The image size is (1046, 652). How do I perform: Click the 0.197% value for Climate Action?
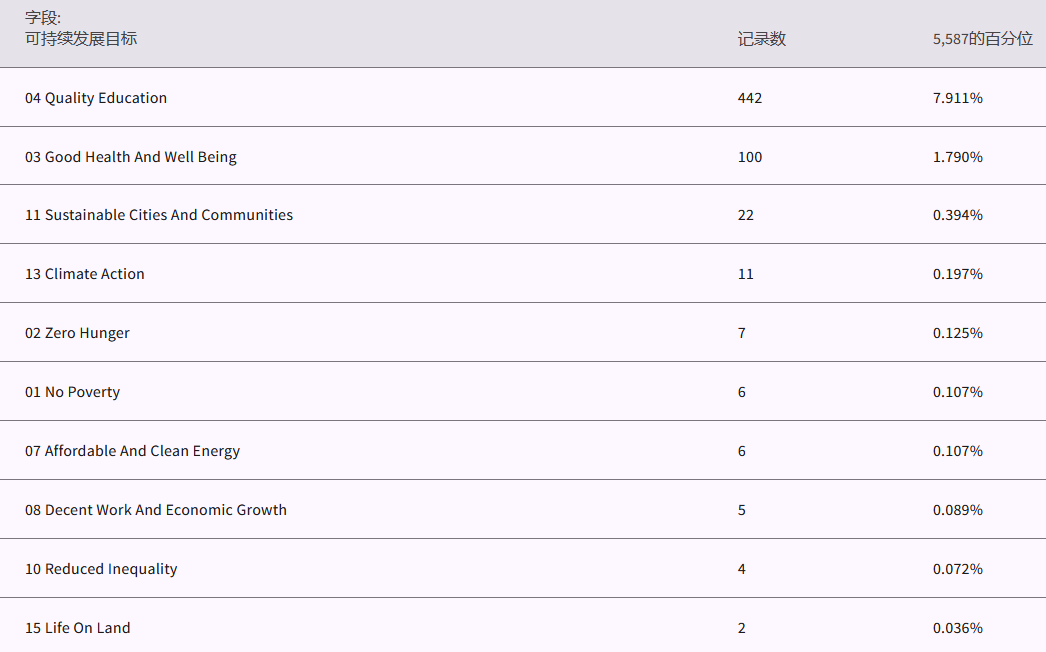click(x=957, y=274)
